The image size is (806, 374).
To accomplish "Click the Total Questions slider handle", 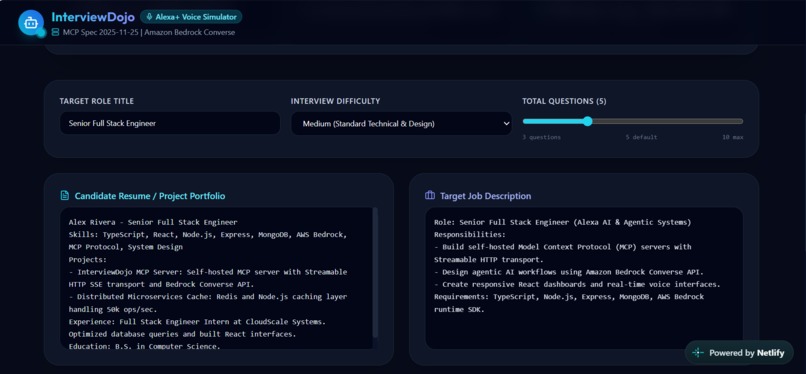I will coord(588,121).
